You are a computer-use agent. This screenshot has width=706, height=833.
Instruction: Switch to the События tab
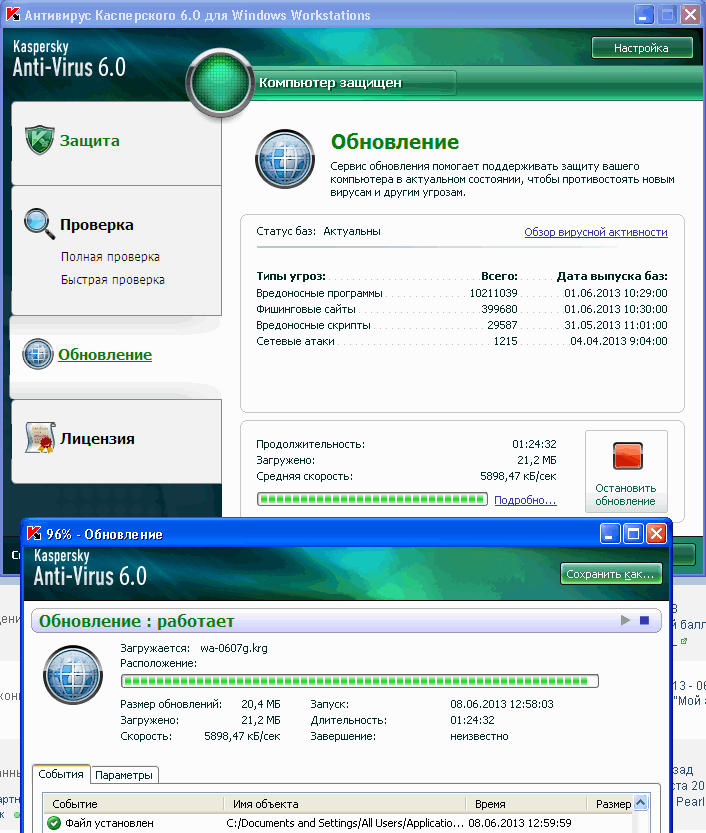61,774
